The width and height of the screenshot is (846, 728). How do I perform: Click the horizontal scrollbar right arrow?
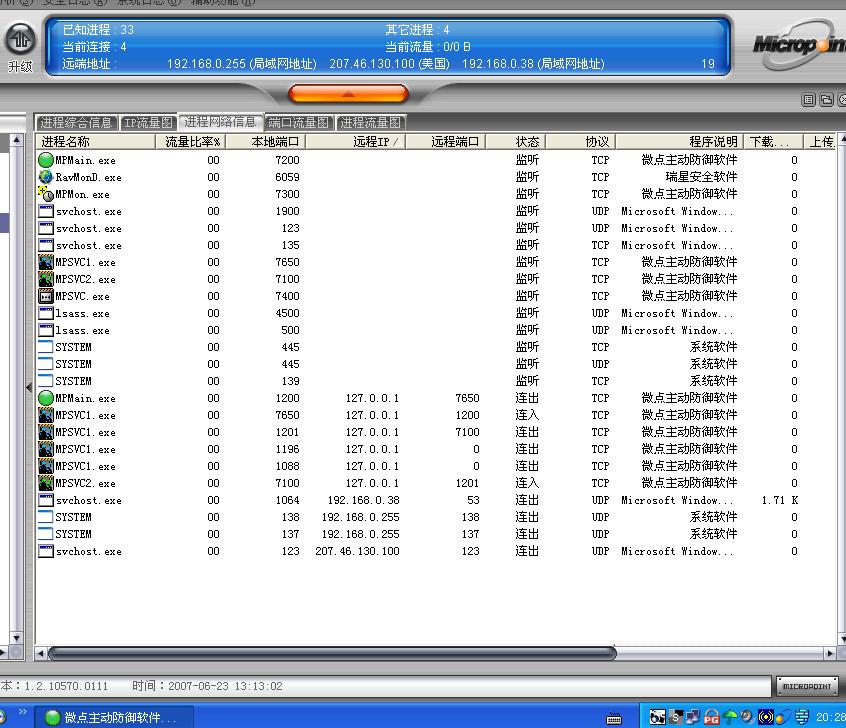click(830, 654)
